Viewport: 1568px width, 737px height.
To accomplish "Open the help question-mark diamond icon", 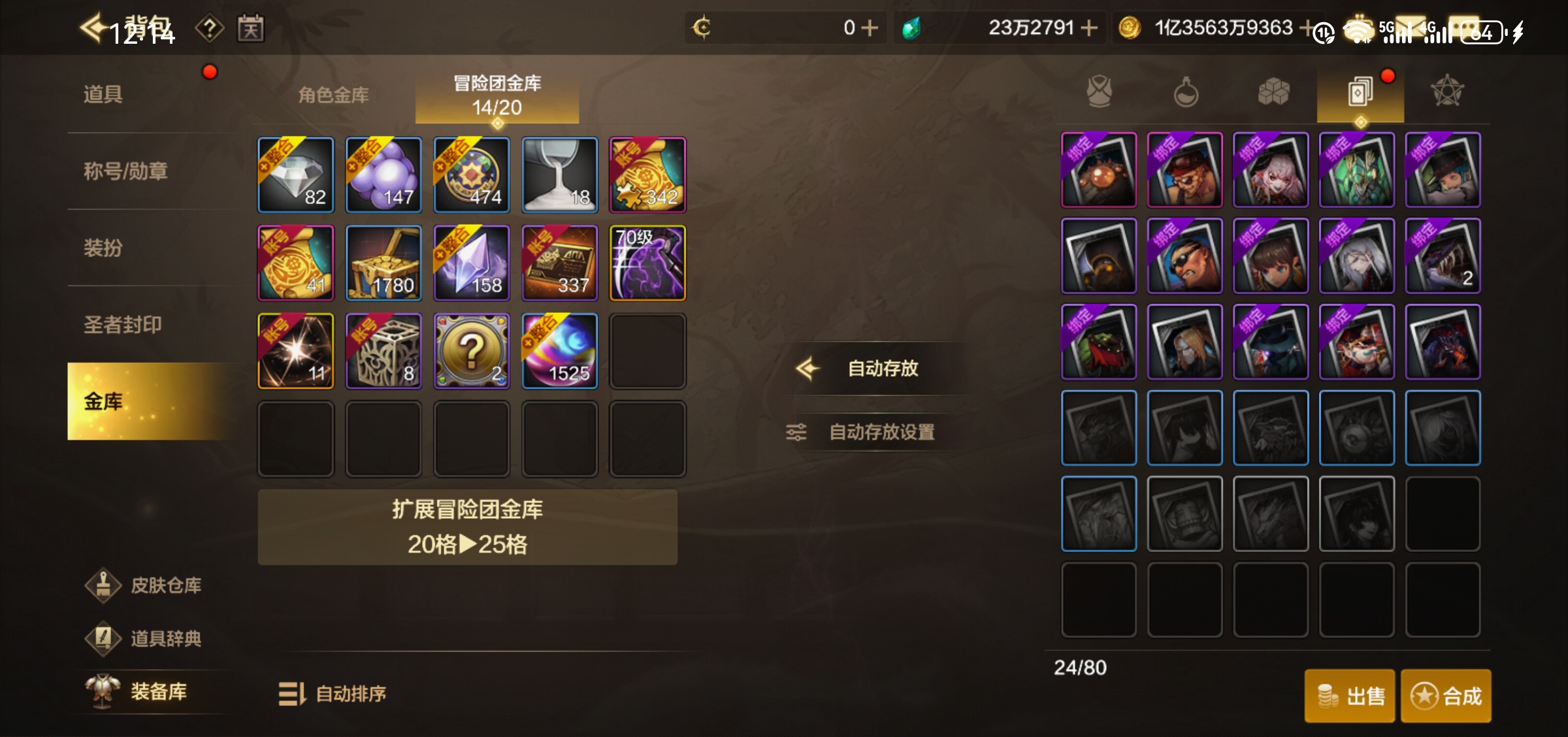I will 210,29.
